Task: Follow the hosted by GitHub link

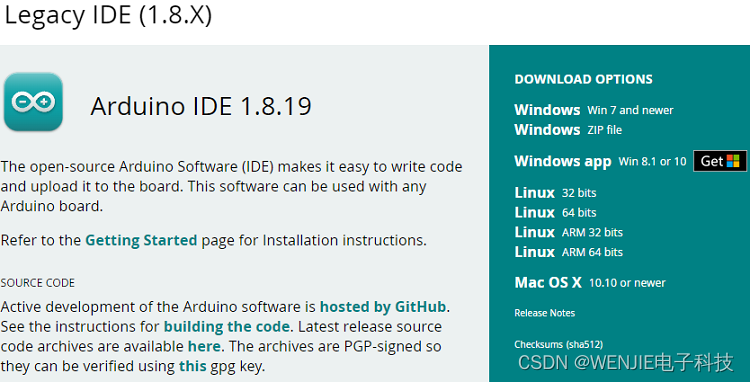Action: [383, 306]
